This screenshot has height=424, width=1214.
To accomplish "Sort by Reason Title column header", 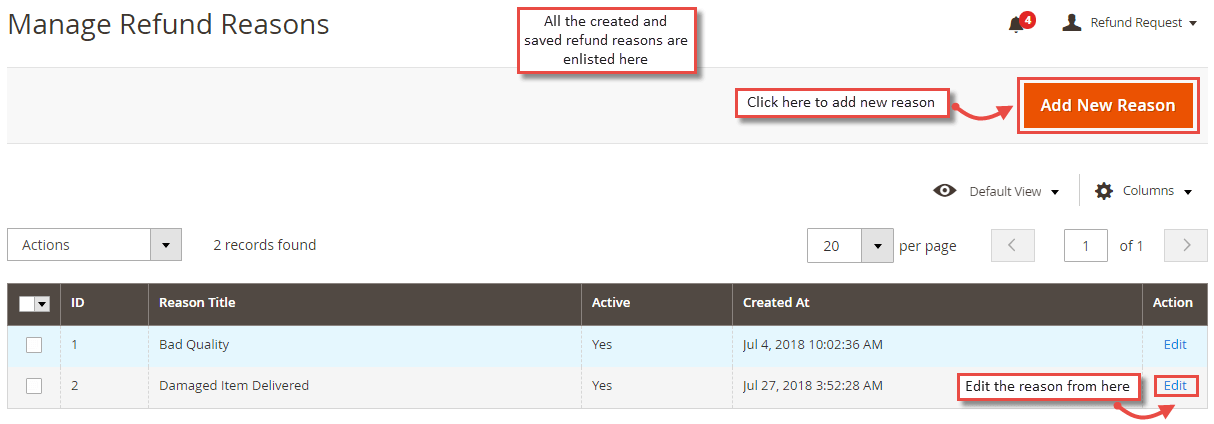I will coord(197,302).
